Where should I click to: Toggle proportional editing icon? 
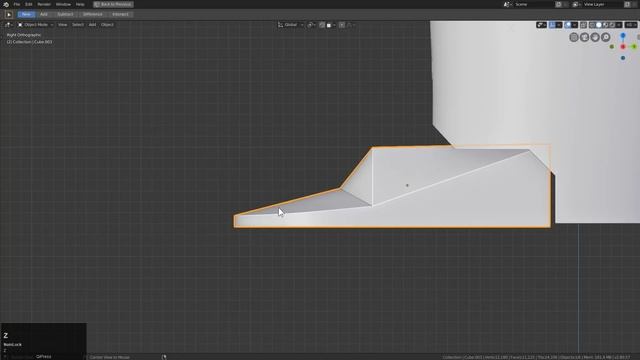342,25
